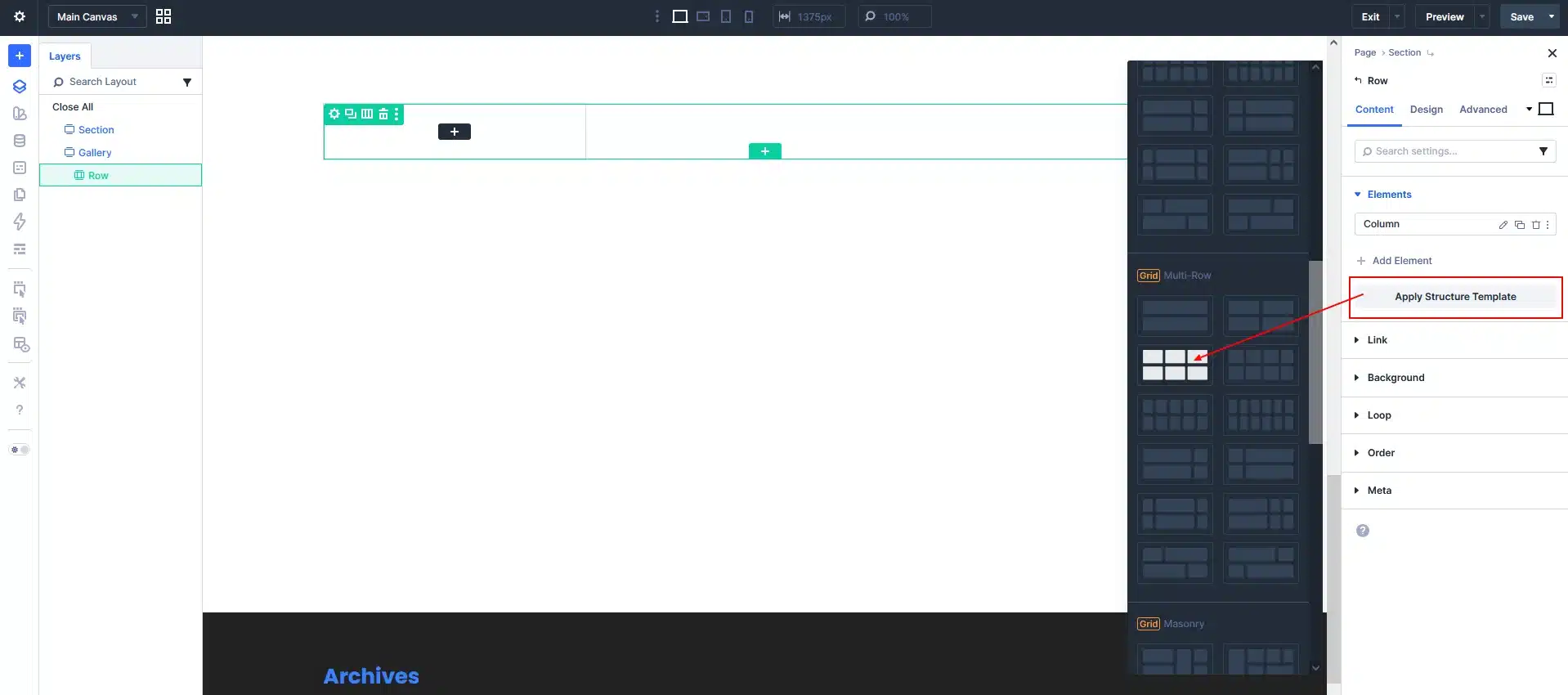
Task: Delete row with trash icon on canvas
Action: coord(383,114)
